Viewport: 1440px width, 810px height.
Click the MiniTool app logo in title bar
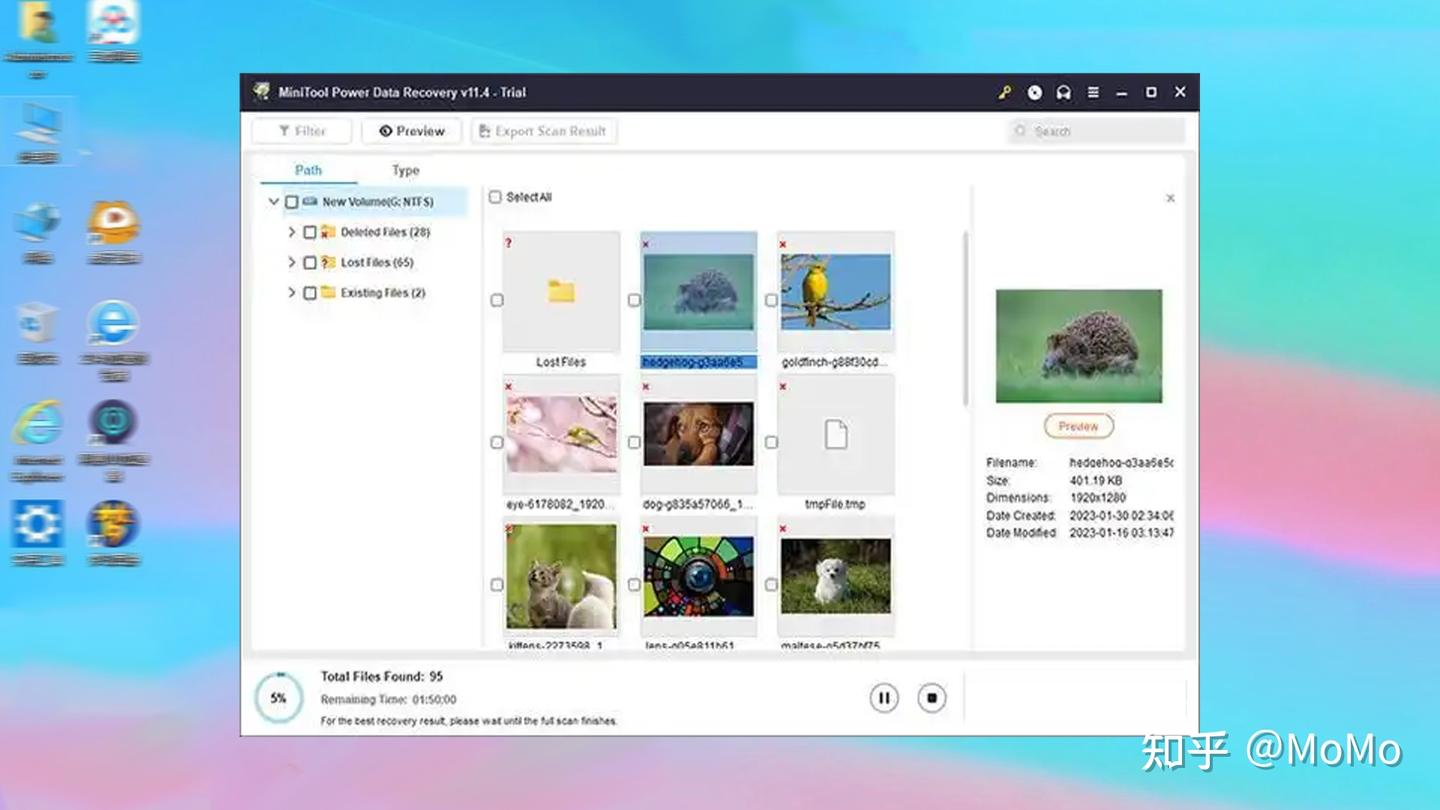[x=262, y=92]
